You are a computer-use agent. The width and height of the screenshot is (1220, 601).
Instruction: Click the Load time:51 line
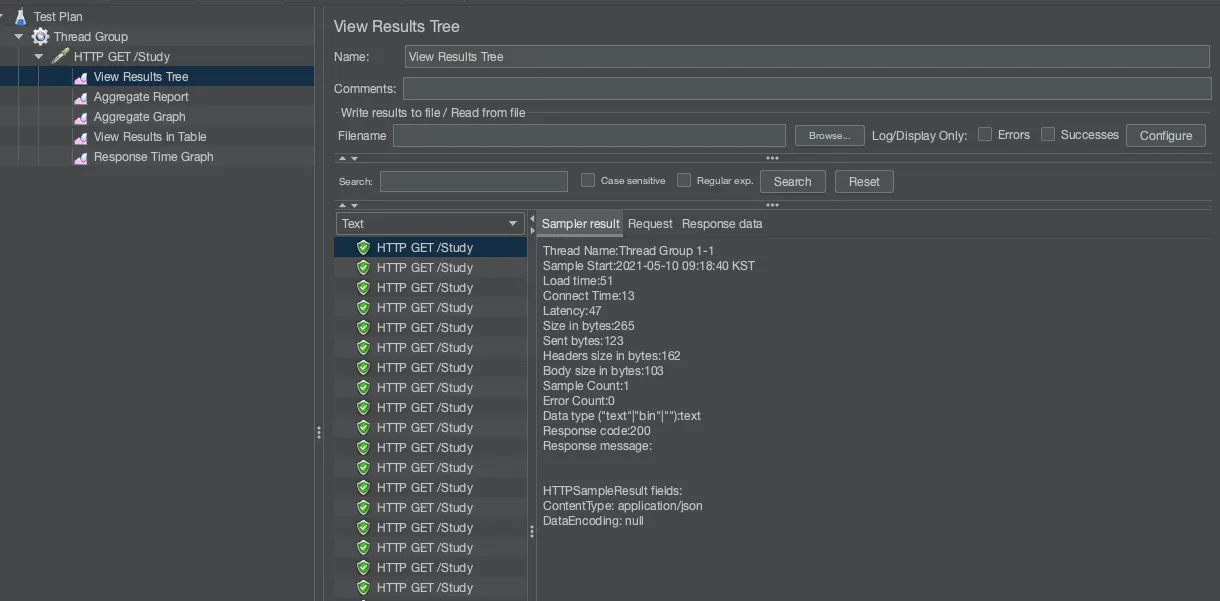pyautogui.click(x=578, y=281)
